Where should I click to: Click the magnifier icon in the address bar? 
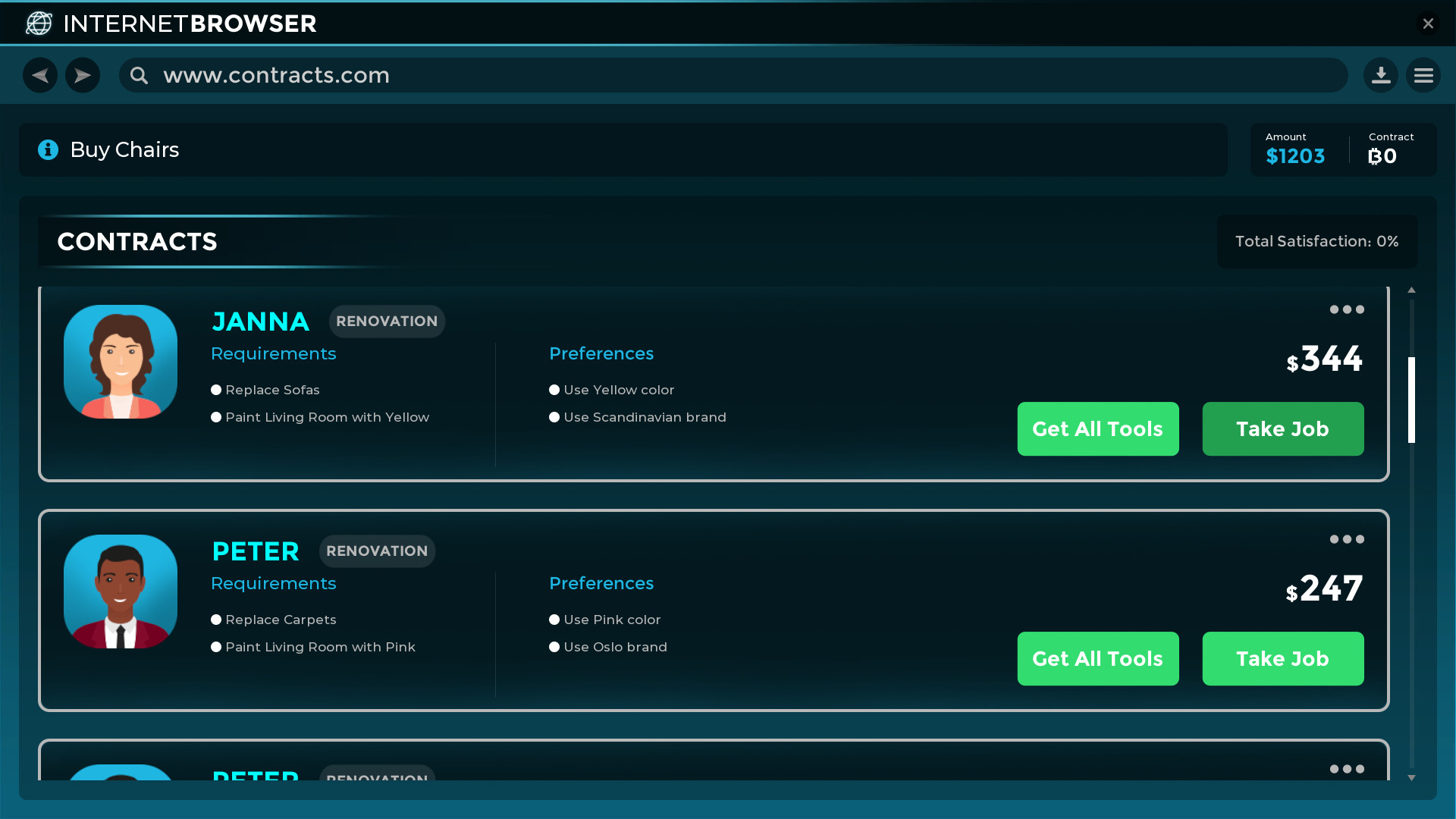tap(139, 75)
